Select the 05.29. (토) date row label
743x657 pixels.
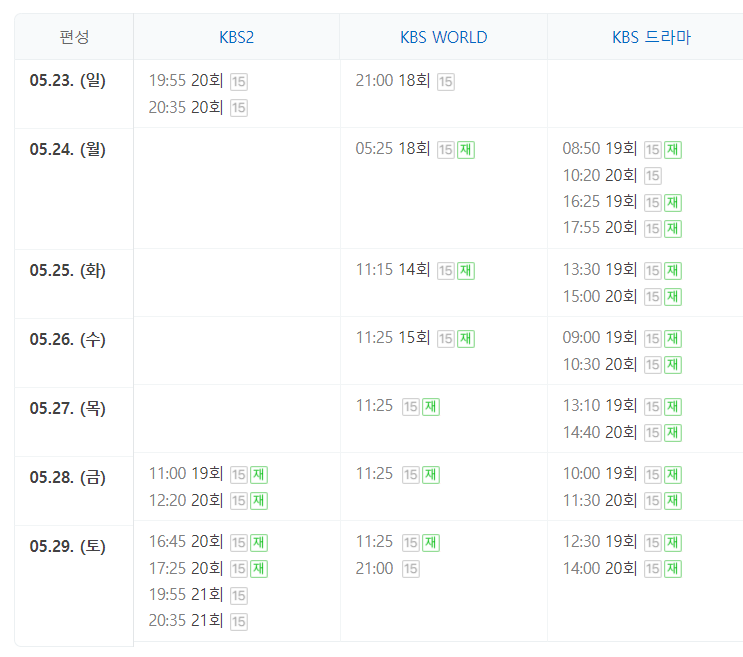[x=68, y=546]
